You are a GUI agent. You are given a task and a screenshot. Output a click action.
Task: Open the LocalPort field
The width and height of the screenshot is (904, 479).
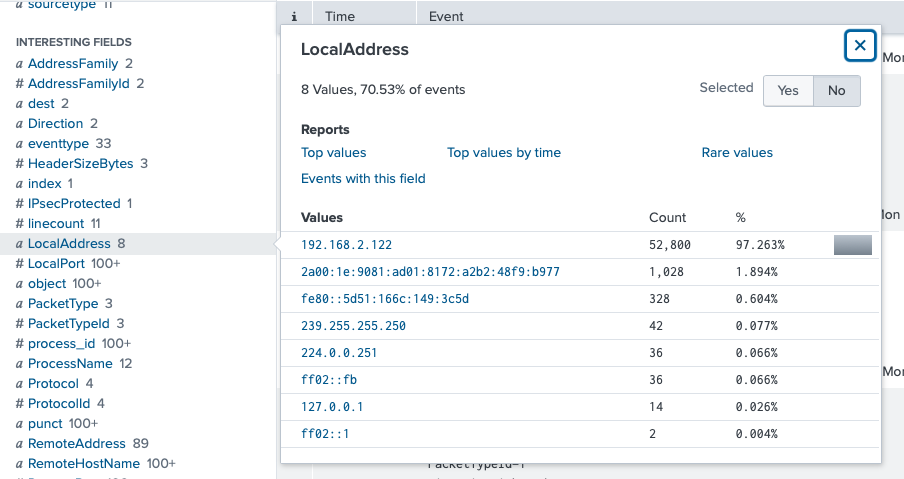[x=56, y=263]
